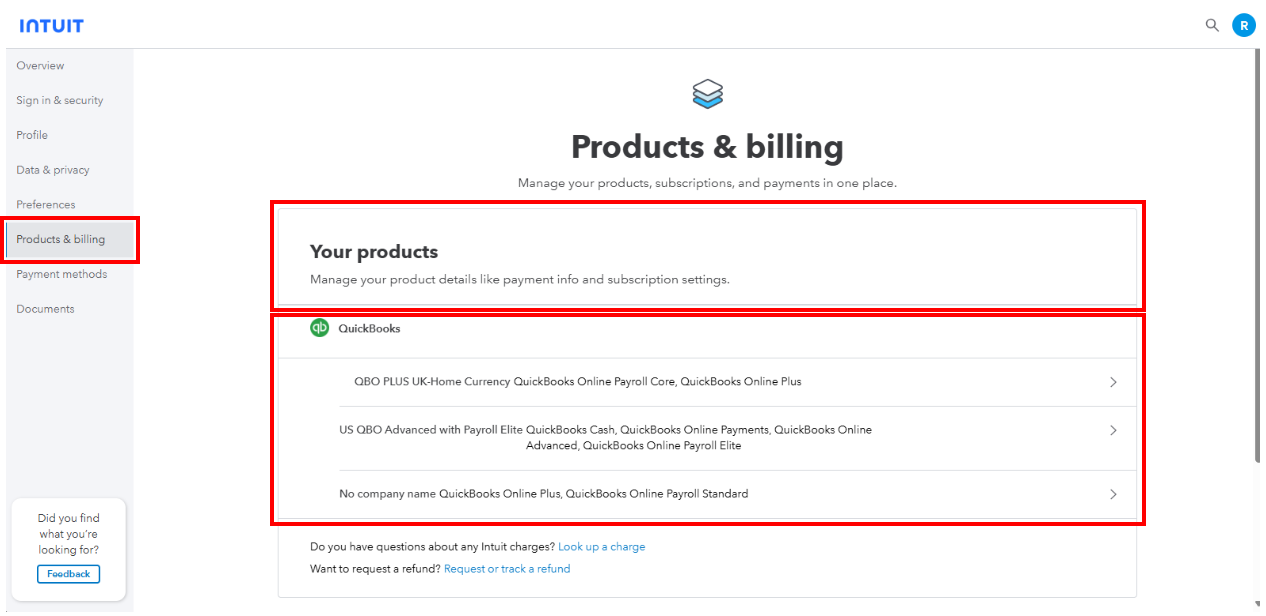Click the Feedback button
The image size is (1266, 616).
(68, 574)
